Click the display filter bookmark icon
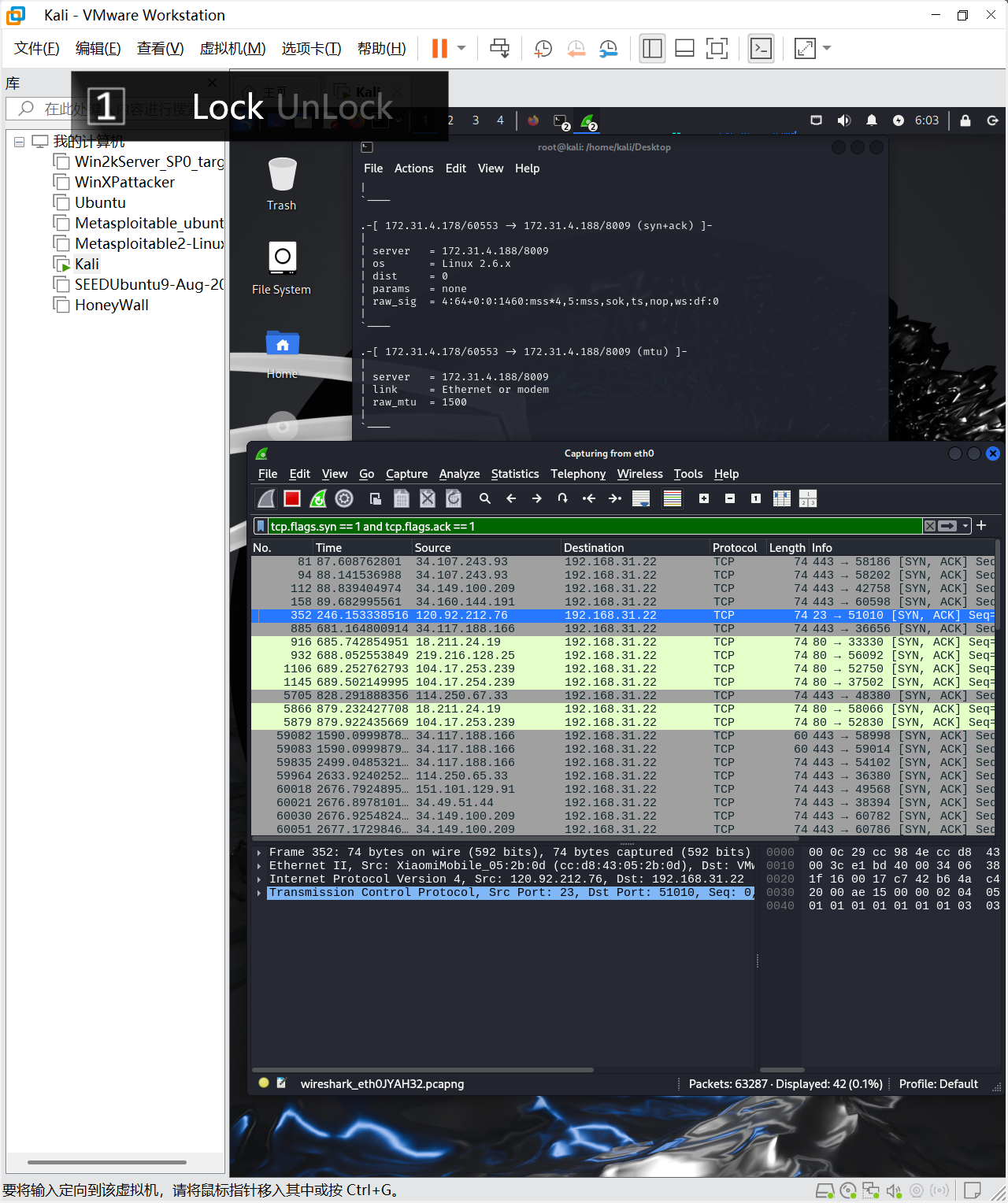1008x1203 pixels. pos(261,526)
